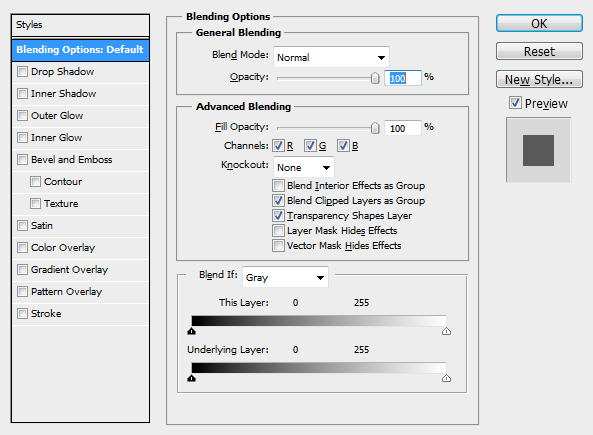Viewport: 593px width, 435px height.
Task: Toggle the Preview checkbox
Action: click(x=515, y=103)
